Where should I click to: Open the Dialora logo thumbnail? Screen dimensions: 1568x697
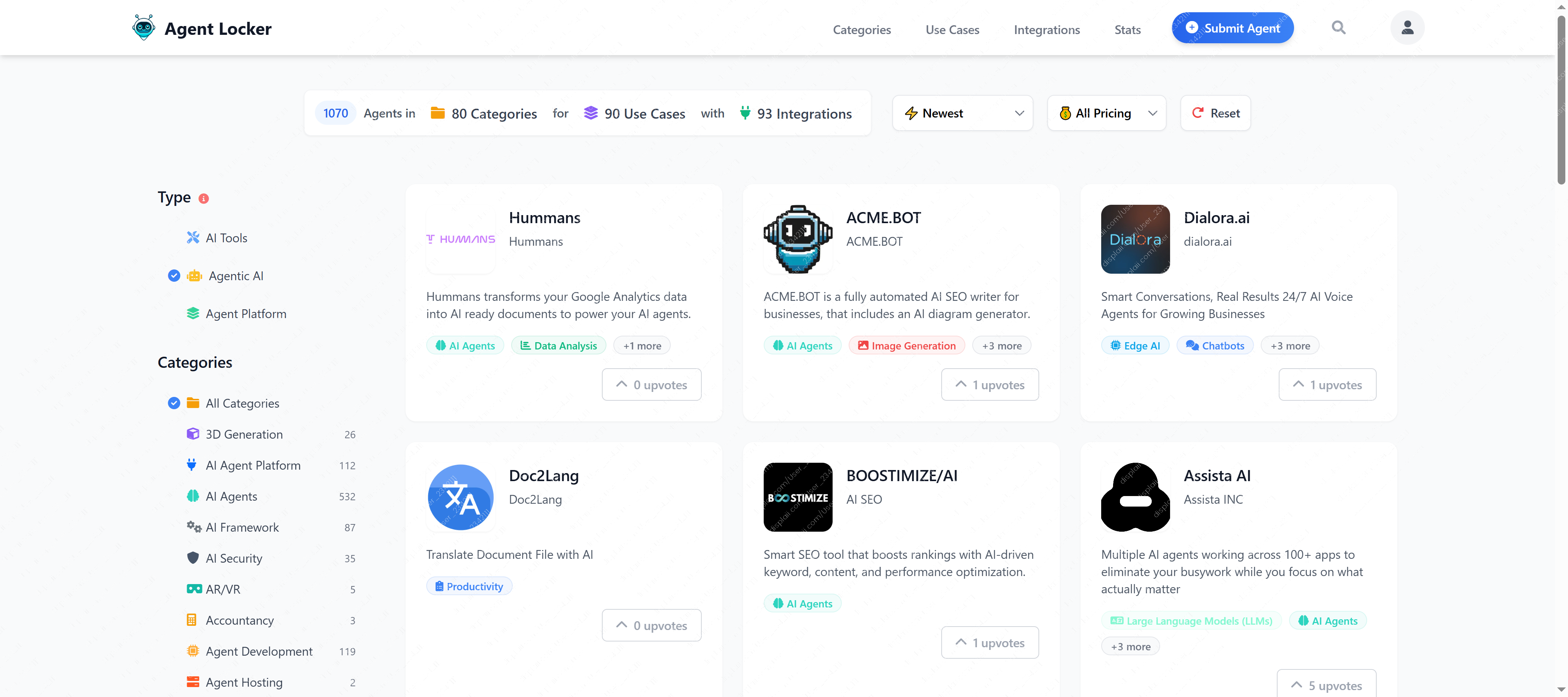(1135, 239)
